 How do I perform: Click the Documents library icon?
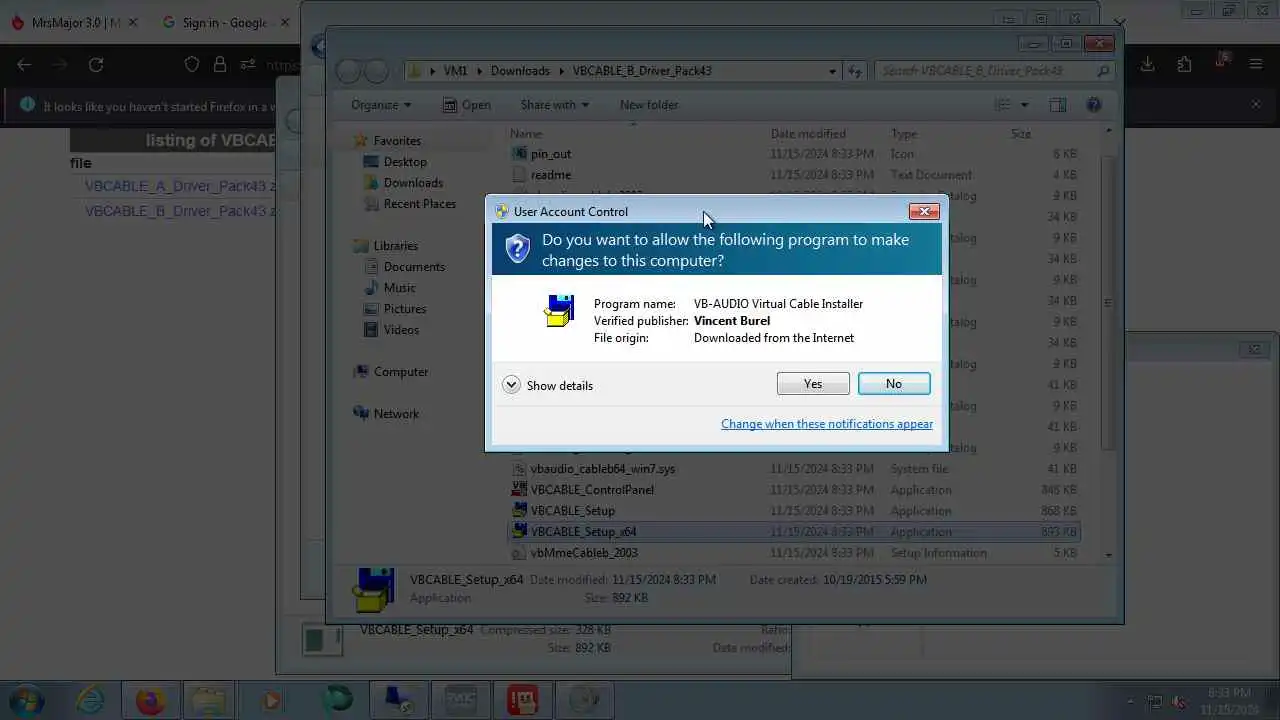coord(371,267)
